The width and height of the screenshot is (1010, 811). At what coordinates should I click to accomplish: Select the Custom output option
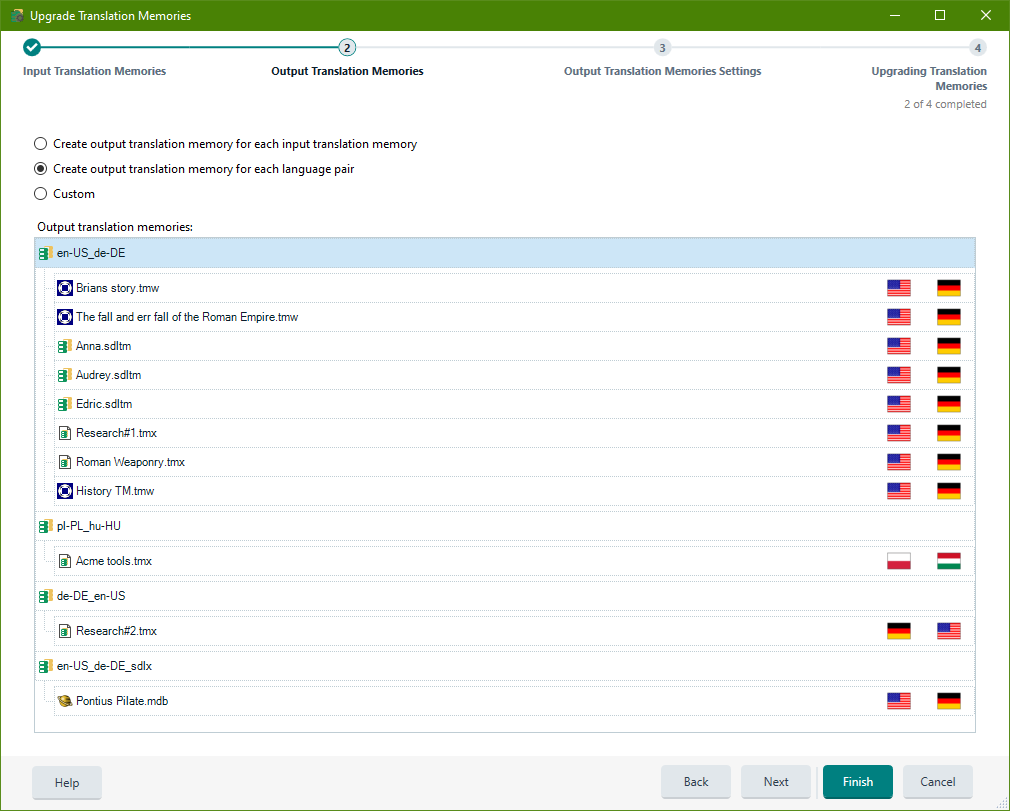tap(40, 193)
